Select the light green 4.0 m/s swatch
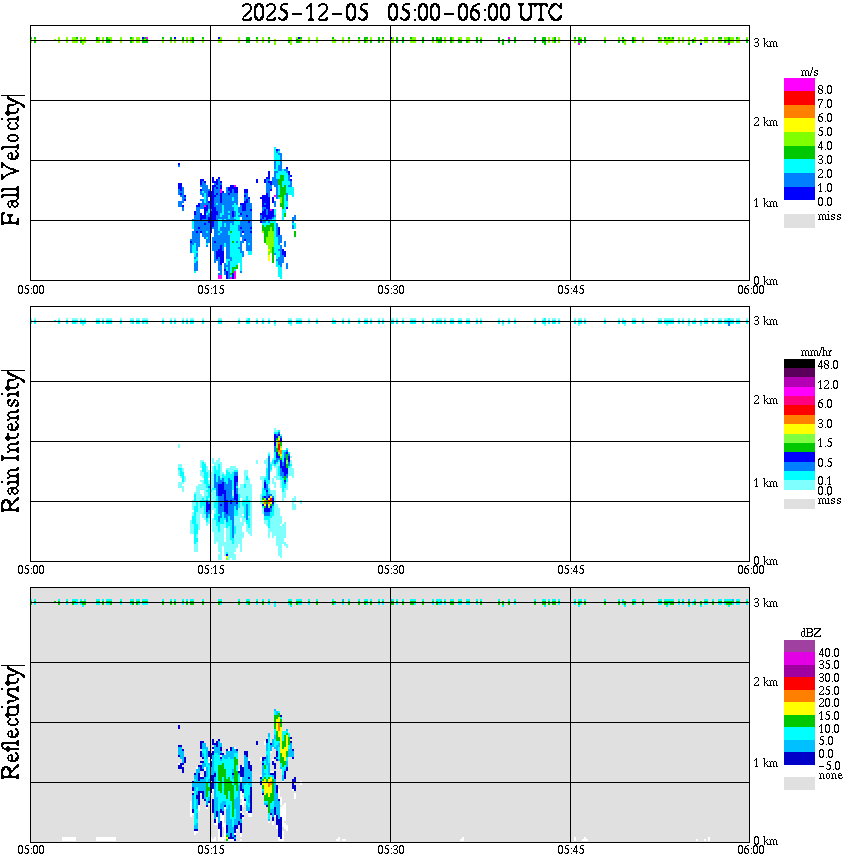 [799, 140]
